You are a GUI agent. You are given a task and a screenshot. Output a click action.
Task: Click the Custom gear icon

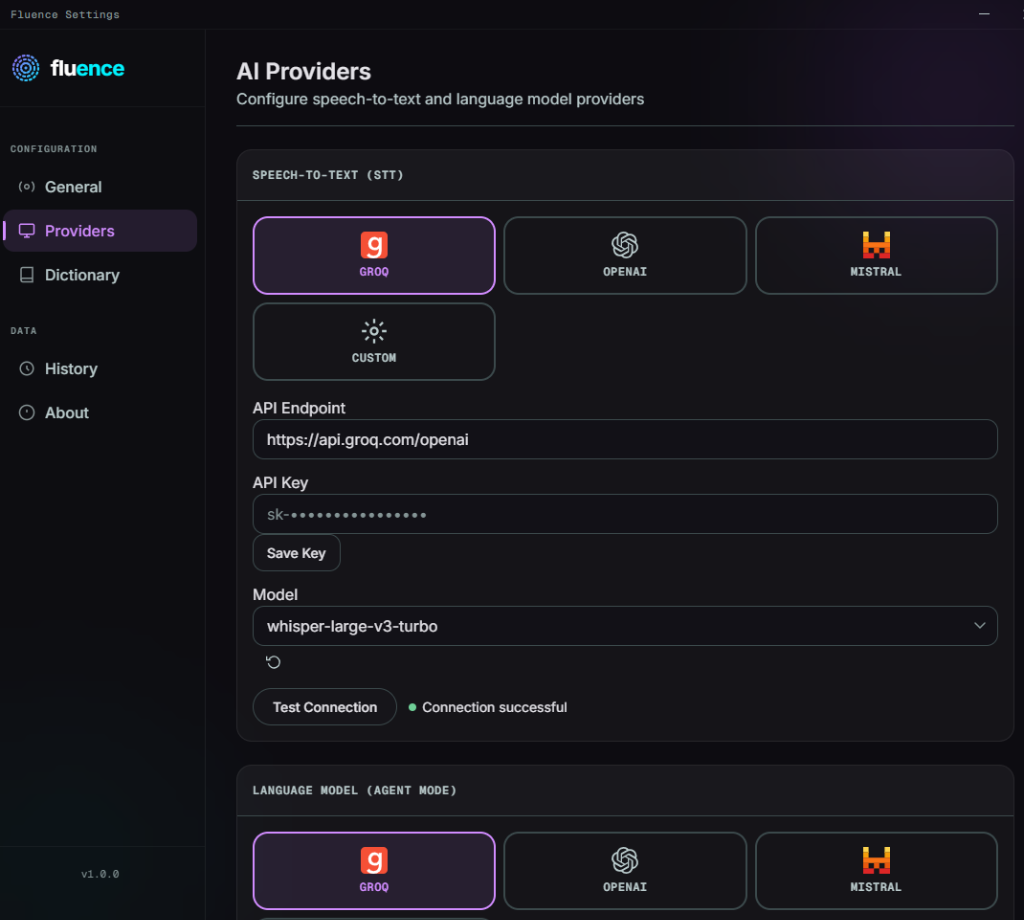(374, 332)
